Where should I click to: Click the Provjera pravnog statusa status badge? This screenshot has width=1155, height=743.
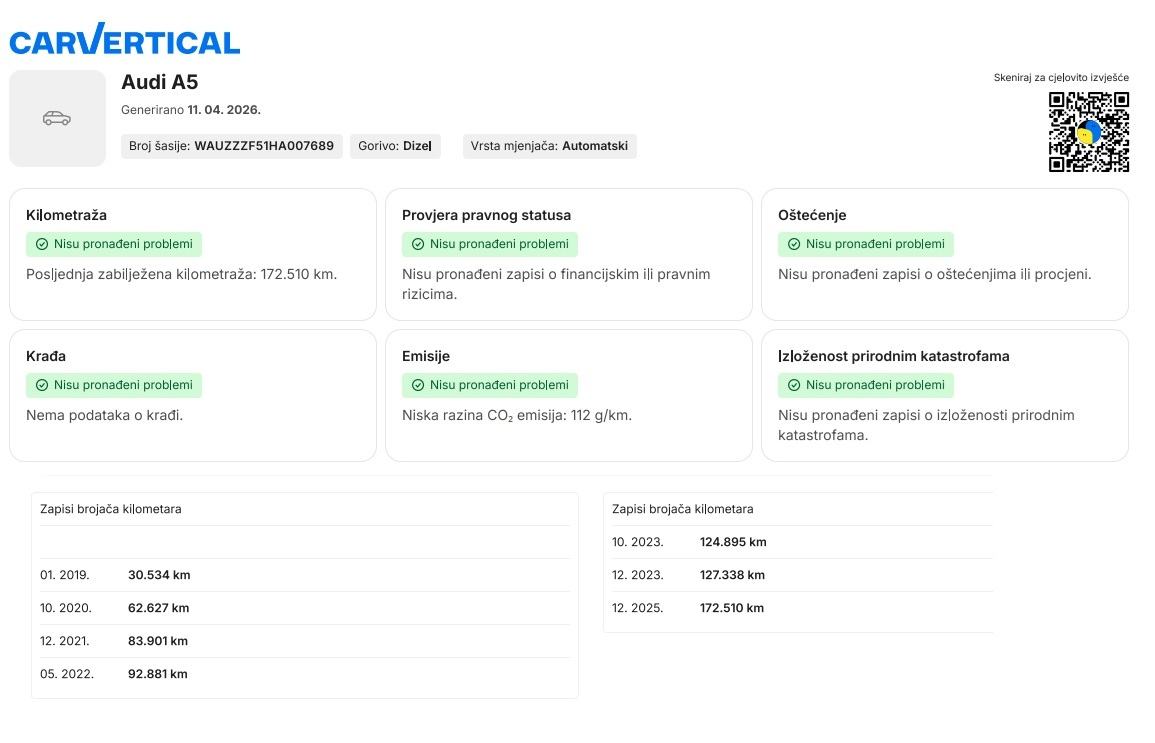490,244
